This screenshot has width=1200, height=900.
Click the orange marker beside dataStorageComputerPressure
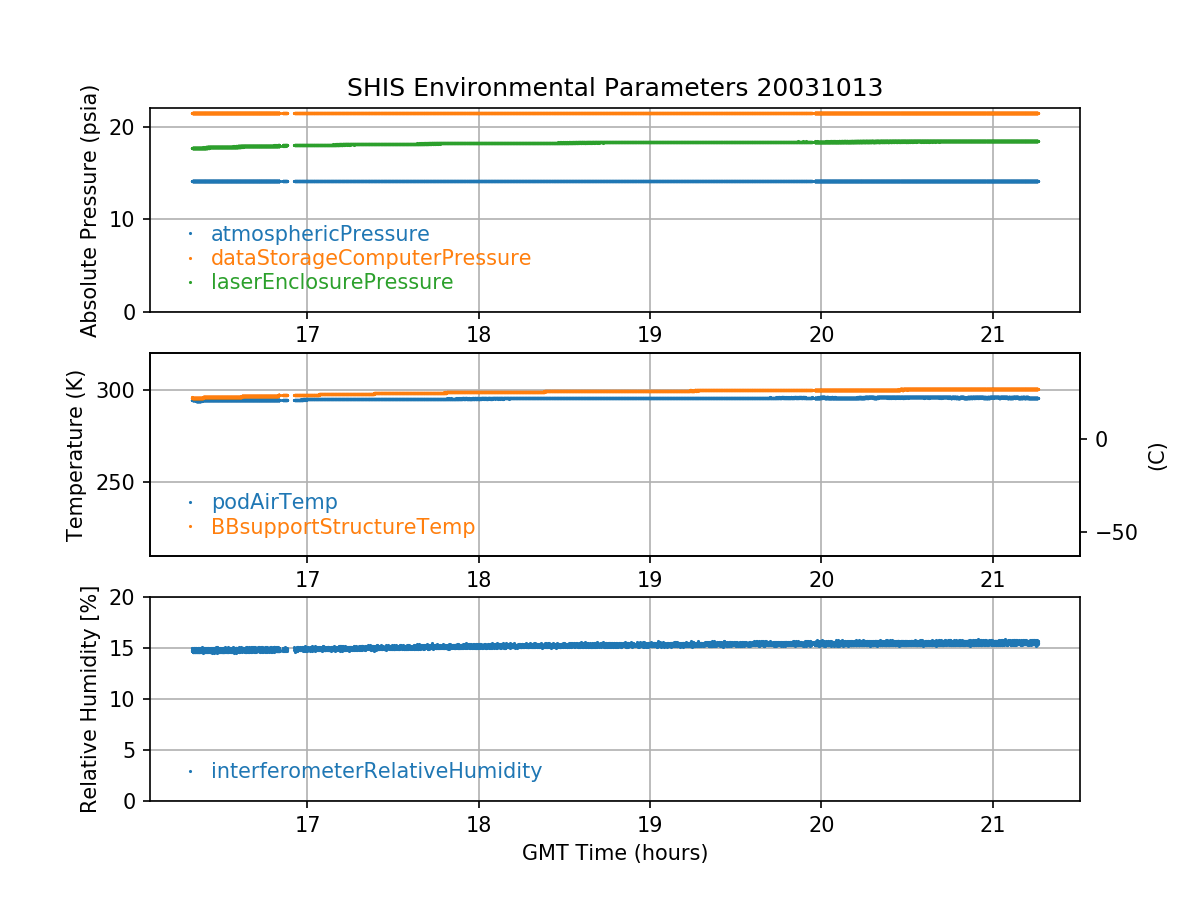coord(190,258)
